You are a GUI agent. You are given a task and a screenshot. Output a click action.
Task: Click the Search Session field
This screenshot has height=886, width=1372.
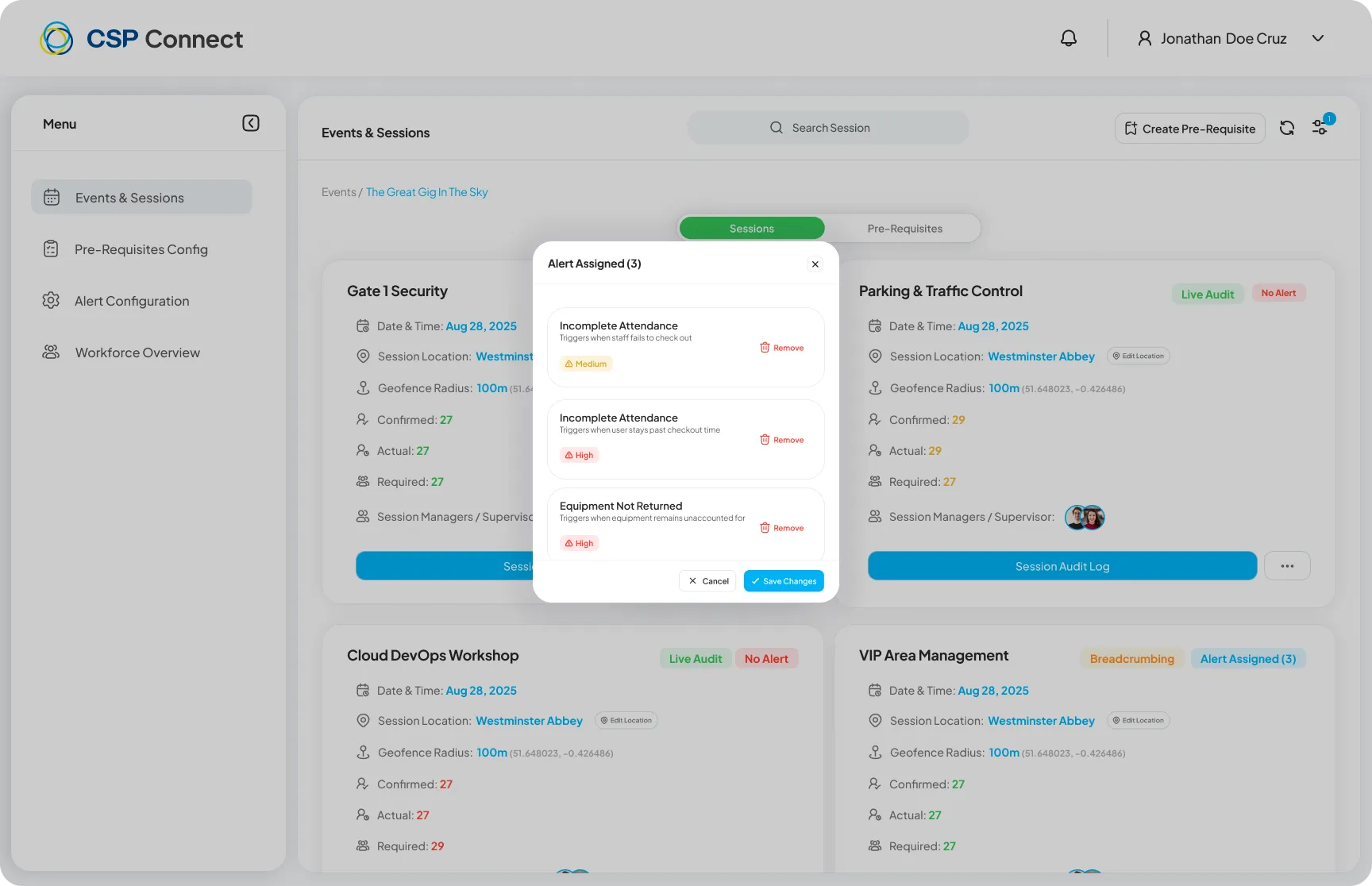pyautogui.click(x=828, y=128)
